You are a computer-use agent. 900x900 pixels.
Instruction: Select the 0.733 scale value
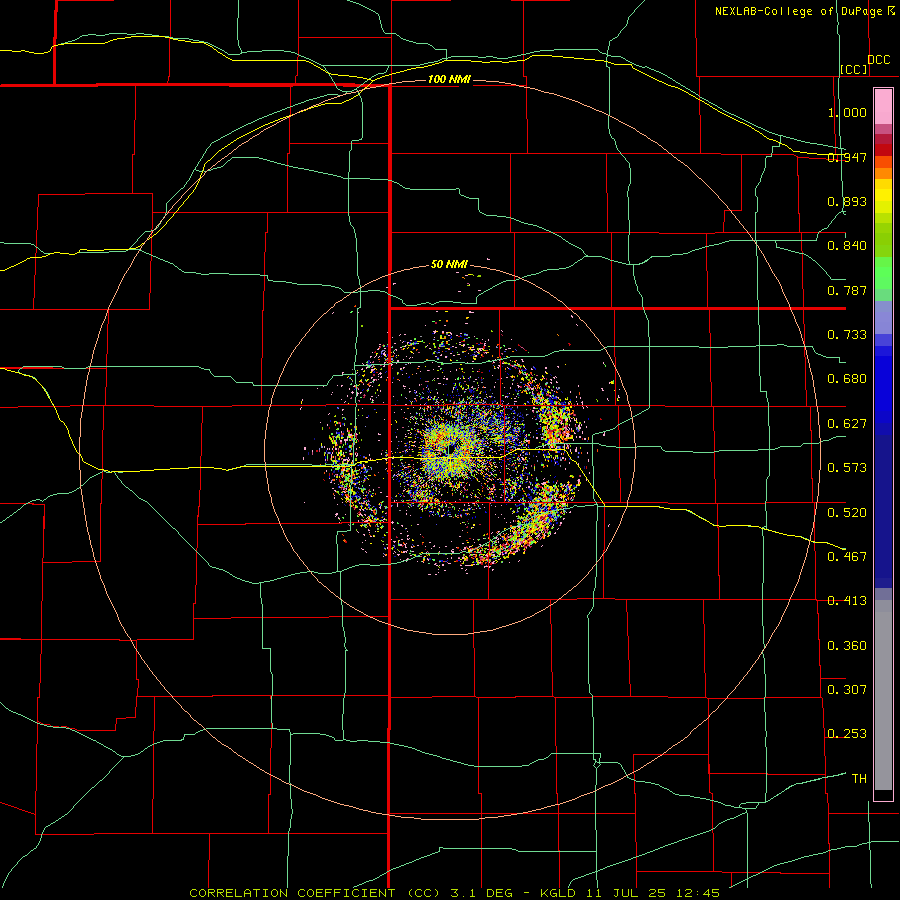point(847,335)
